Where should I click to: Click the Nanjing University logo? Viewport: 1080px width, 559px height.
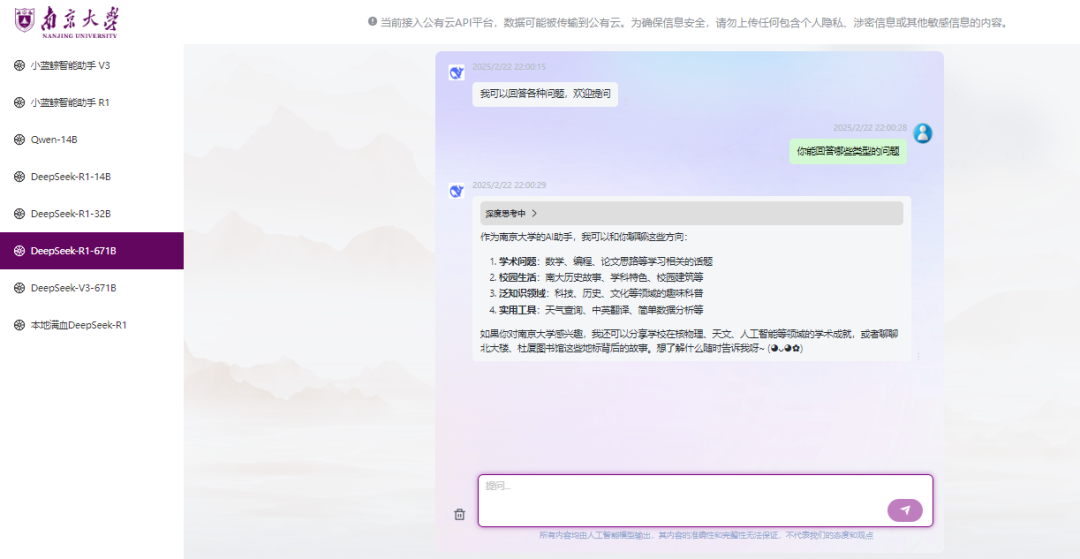coord(66,21)
